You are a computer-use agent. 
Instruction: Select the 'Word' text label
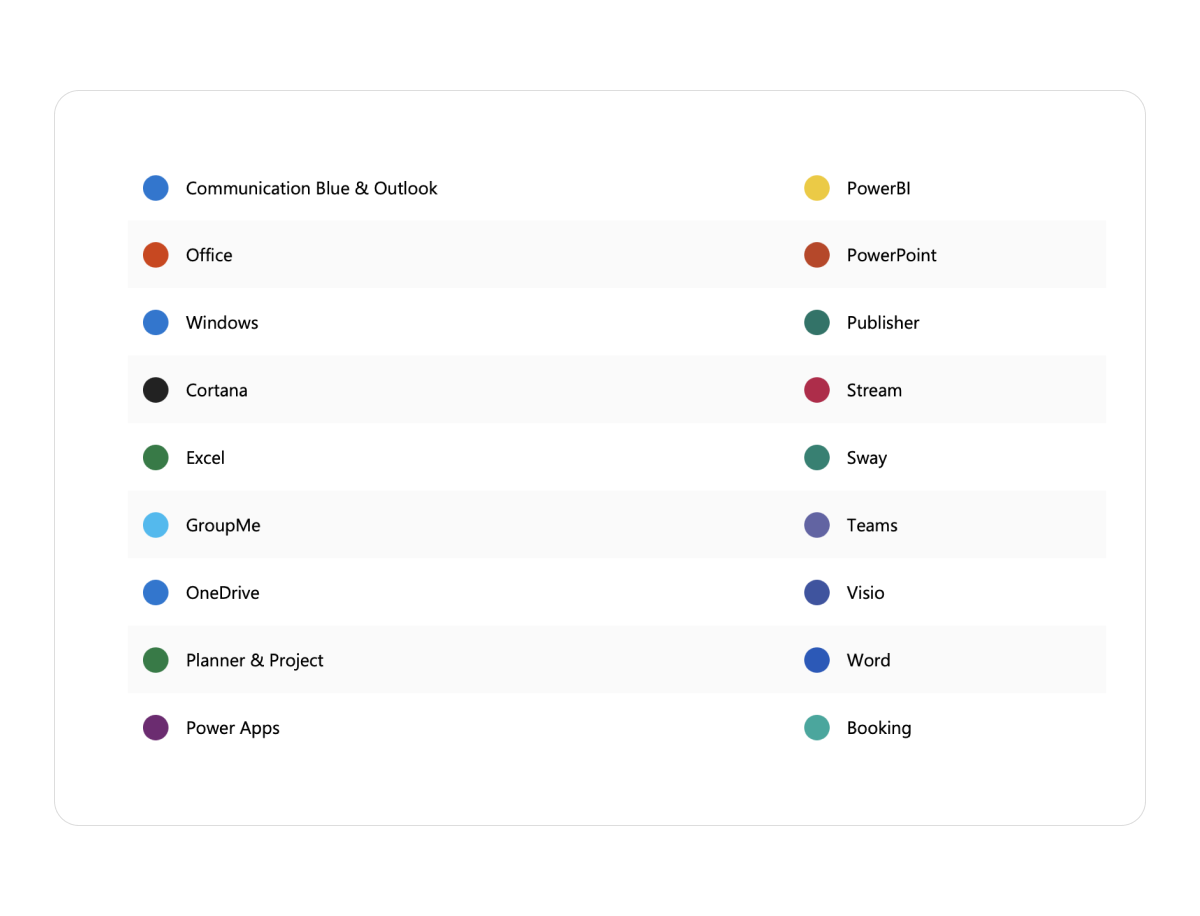click(869, 660)
